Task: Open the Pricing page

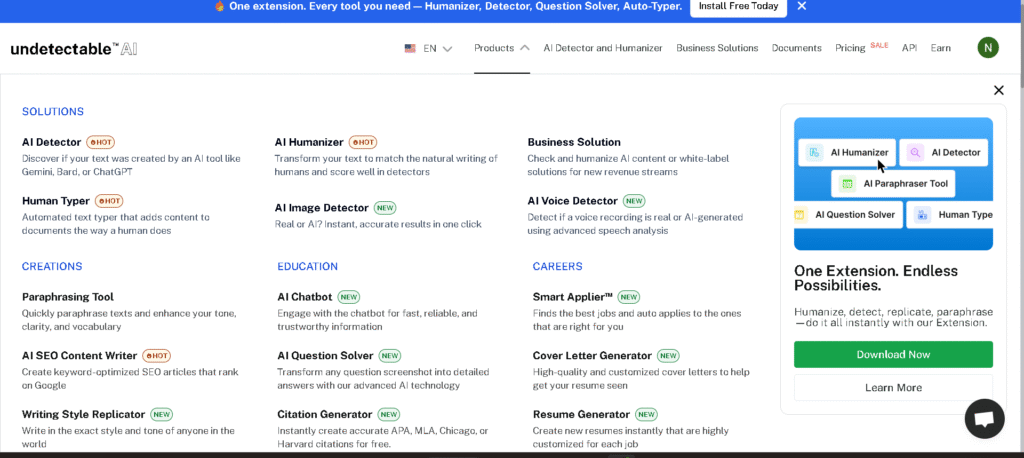Action: [850, 48]
